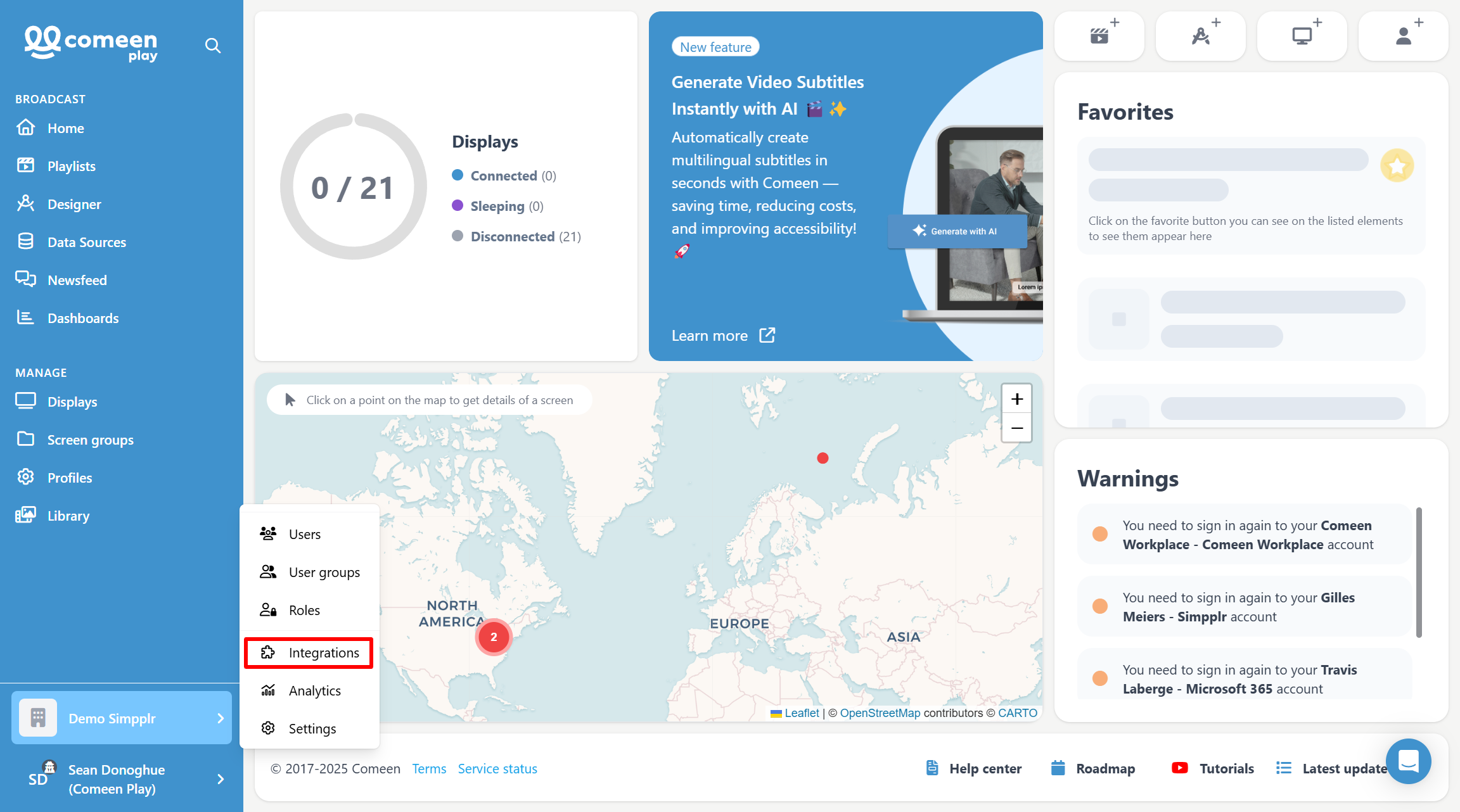Click the OpenStreetMap attribution link
The width and height of the screenshot is (1460, 812).
click(x=880, y=713)
